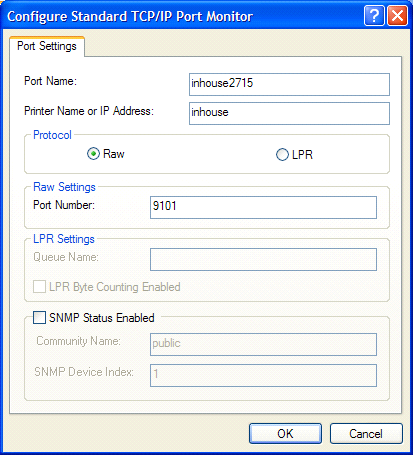This screenshot has width=413, height=455.
Task: Click the Help question mark icon
Action: [x=374, y=15]
